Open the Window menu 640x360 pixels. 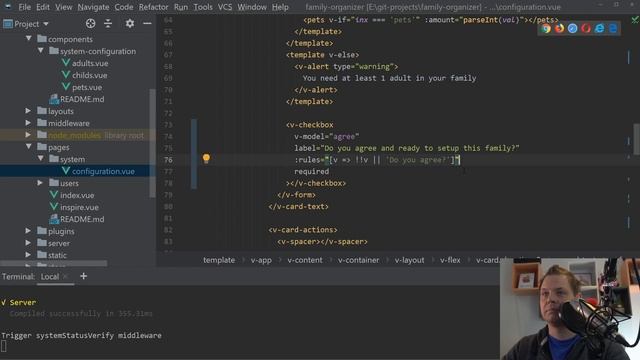pyautogui.click(x=252, y=7)
